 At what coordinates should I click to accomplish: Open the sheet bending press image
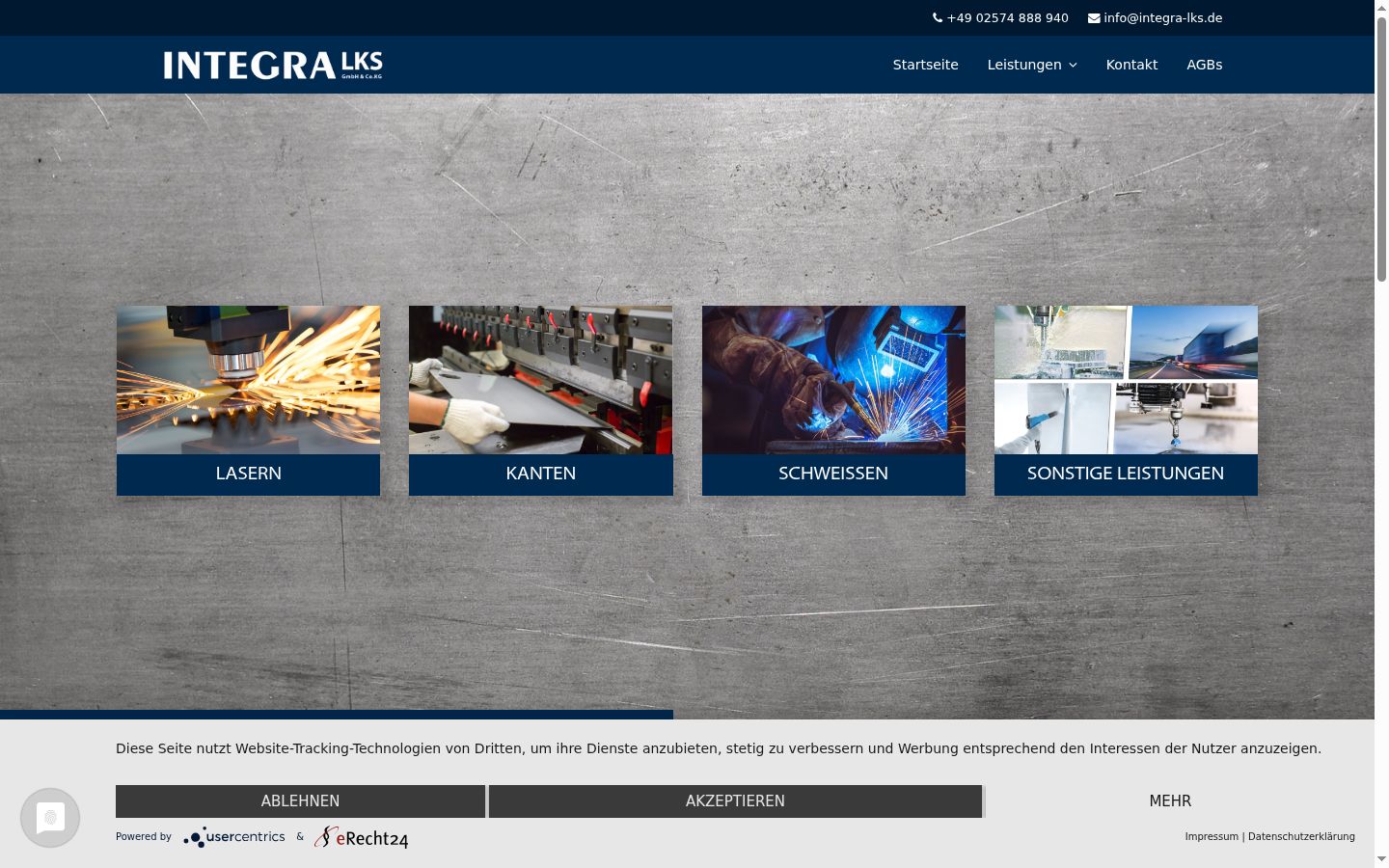[x=541, y=380]
